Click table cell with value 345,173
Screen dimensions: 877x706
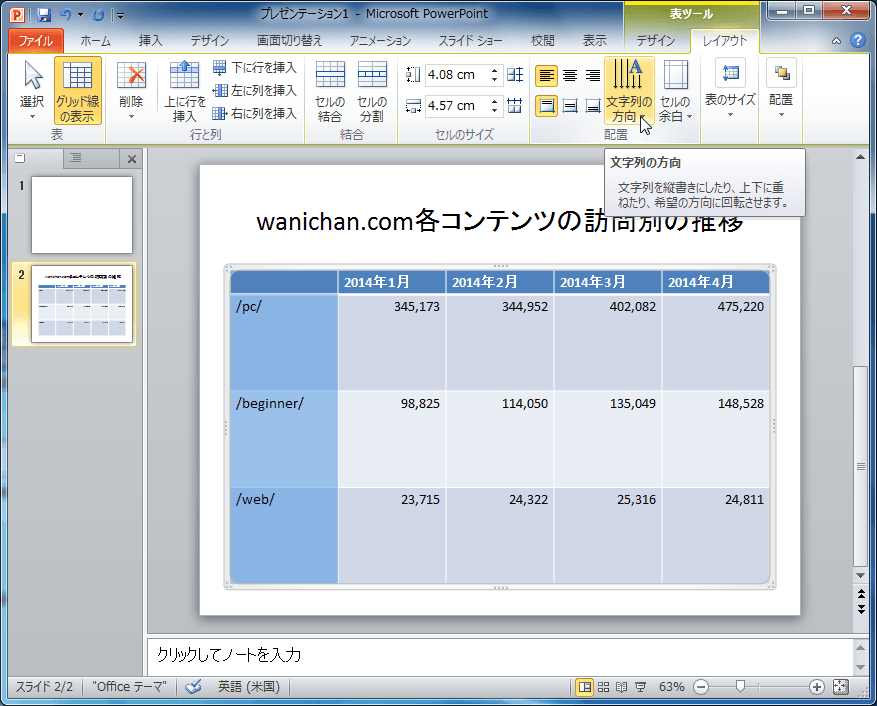coord(392,342)
